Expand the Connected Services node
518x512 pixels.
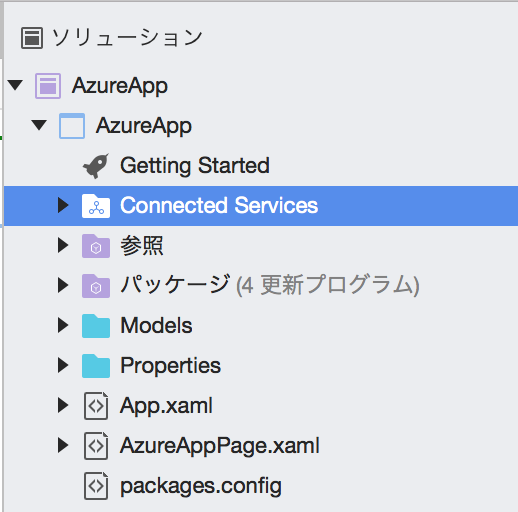pyautogui.click(x=63, y=205)
